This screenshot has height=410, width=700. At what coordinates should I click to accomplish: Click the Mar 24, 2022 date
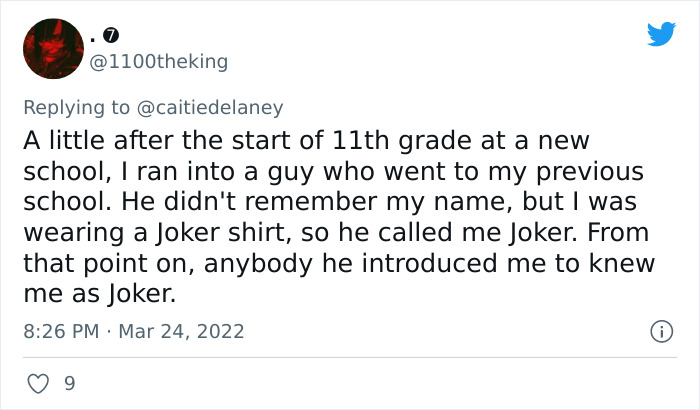point(183,330)
